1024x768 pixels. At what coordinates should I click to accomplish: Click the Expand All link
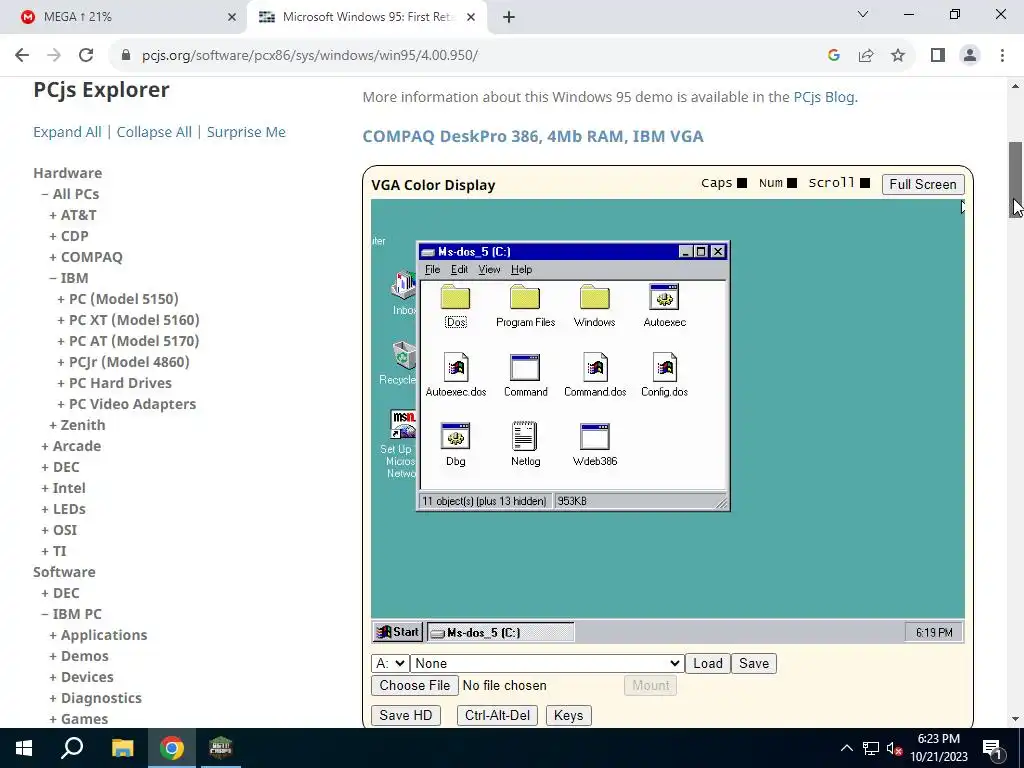point(67,132)
